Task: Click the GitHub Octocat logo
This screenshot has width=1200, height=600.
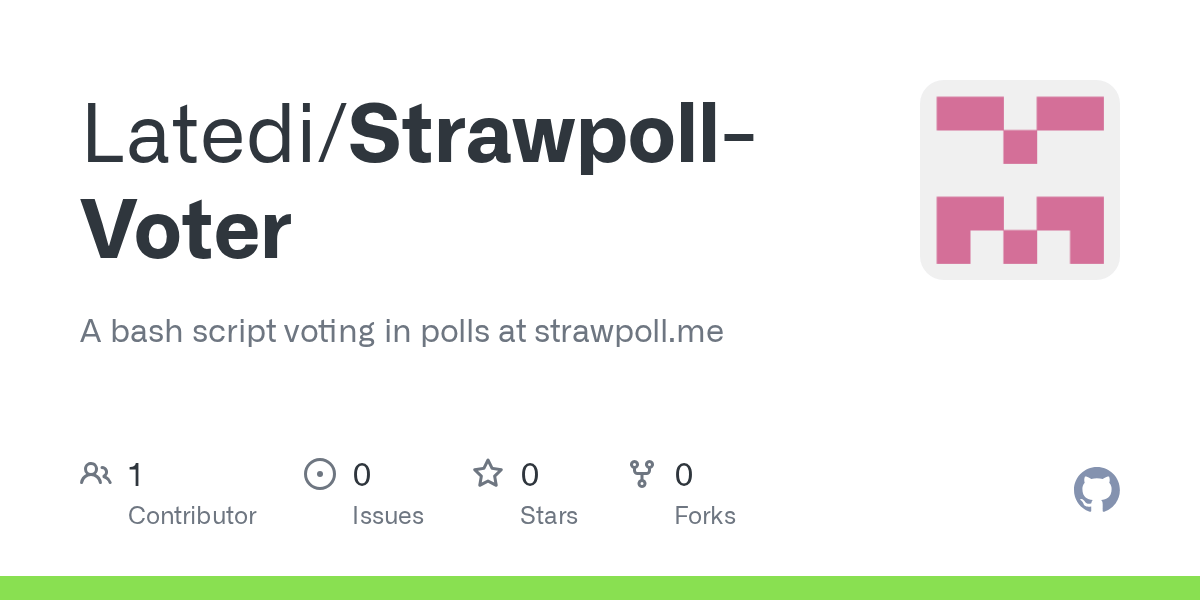Action: pyautogui.click(x=1096, y=490)
